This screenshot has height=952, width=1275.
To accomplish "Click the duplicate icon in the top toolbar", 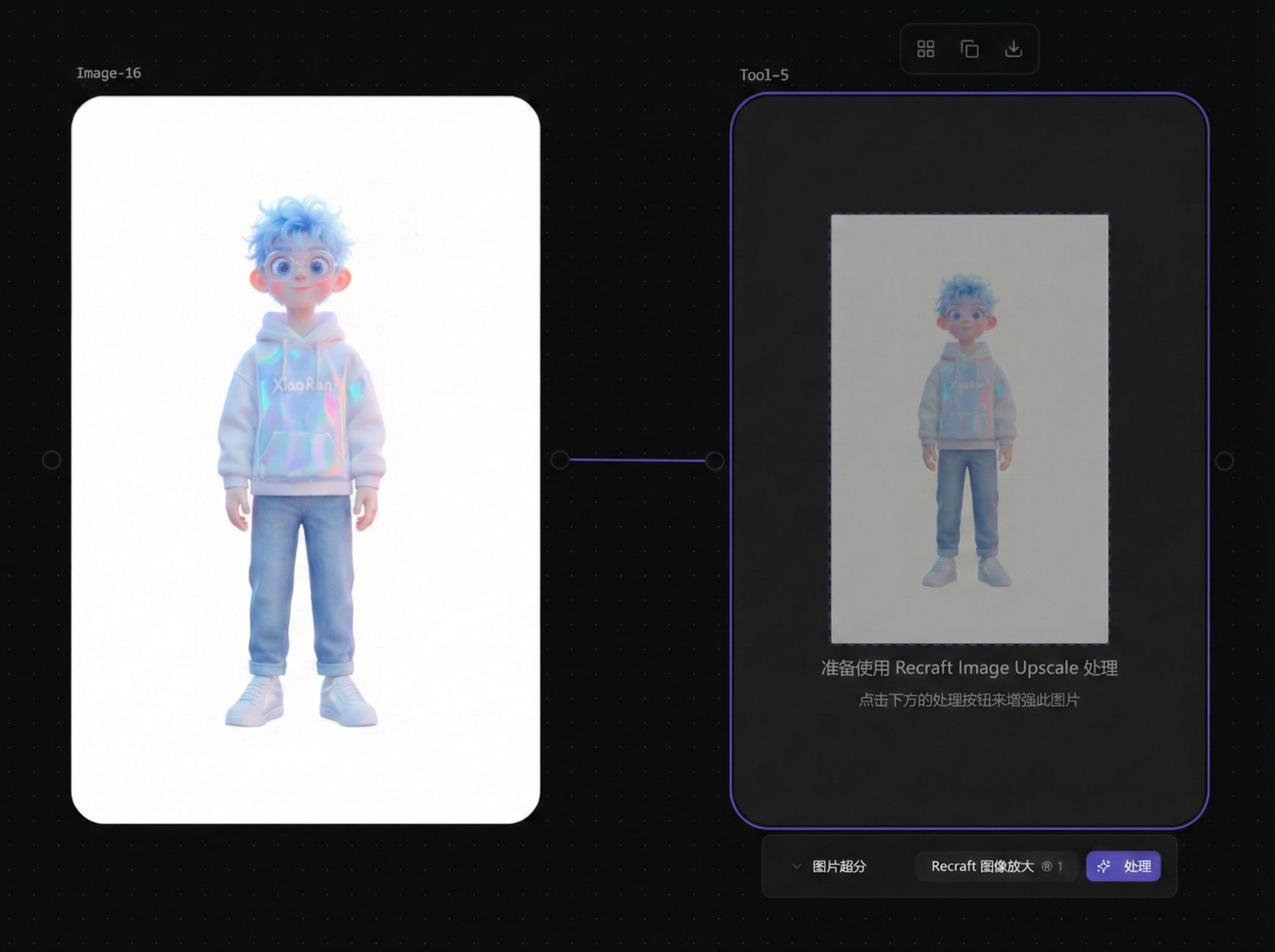I will click(x=970, y=49).
